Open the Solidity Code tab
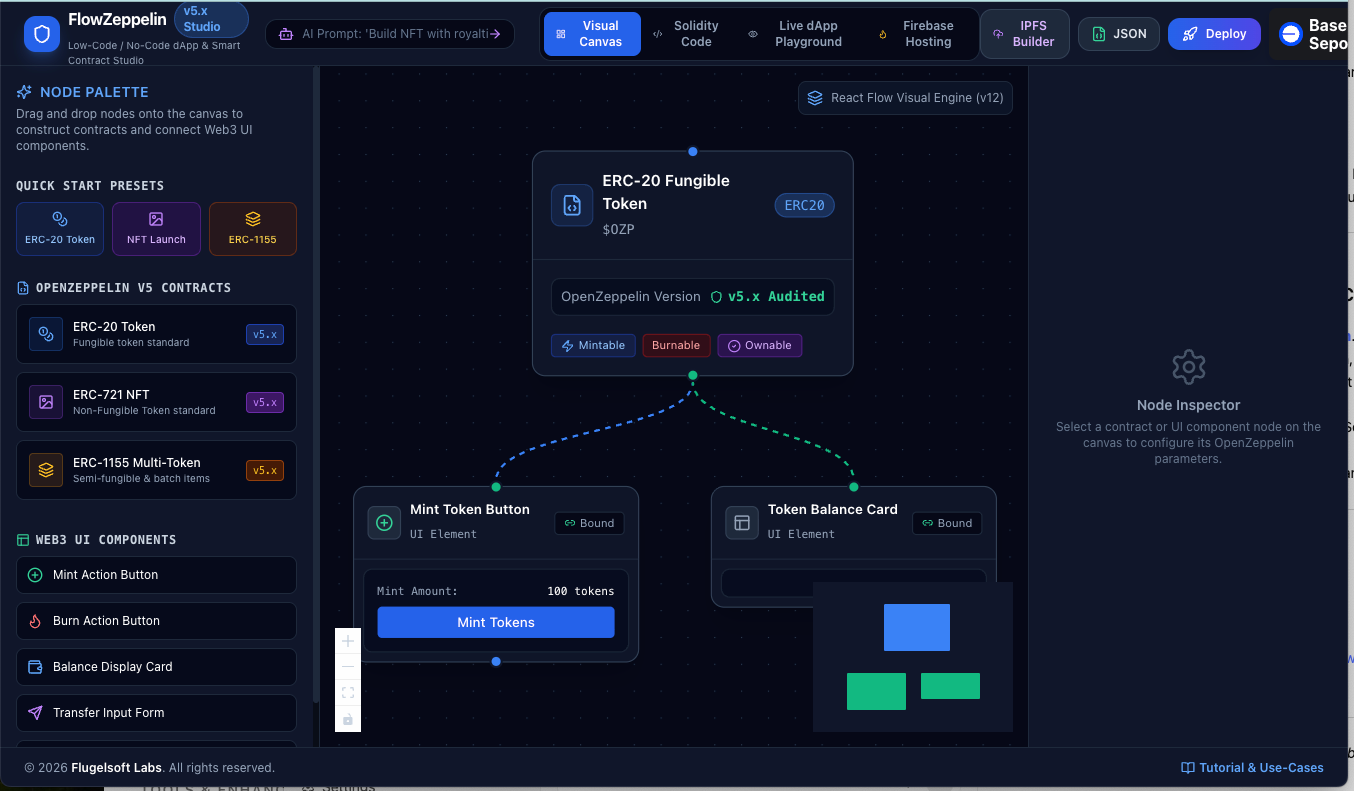The height and width of the screenshot is (791, 1354). pyautogui.click(x=687, y=34)
